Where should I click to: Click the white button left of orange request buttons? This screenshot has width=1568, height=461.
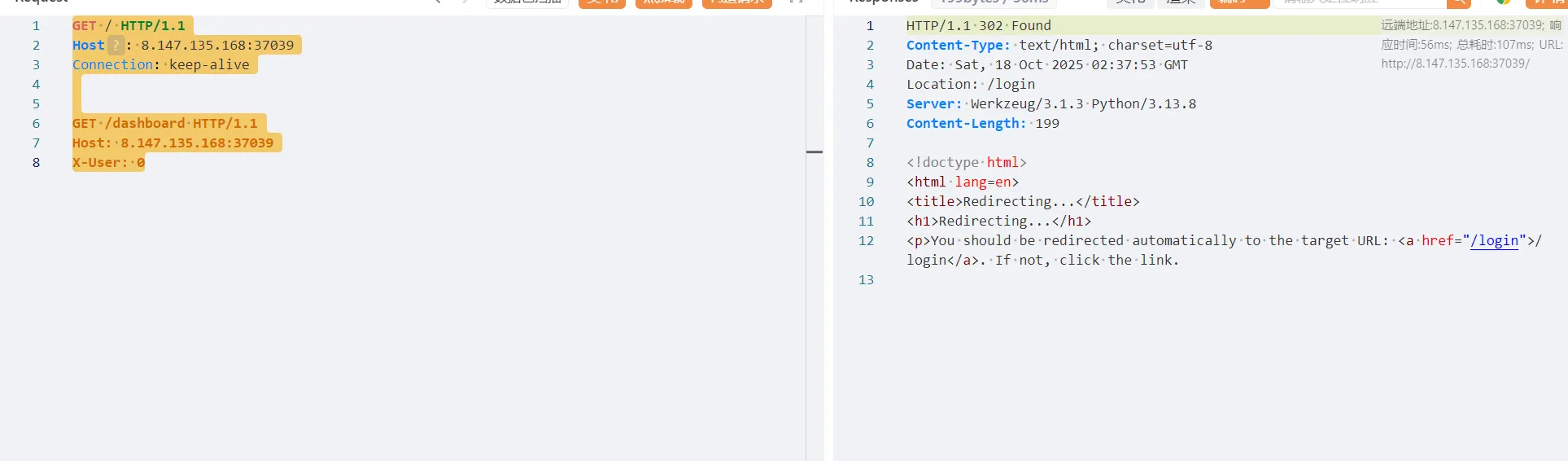coord(526,2)
